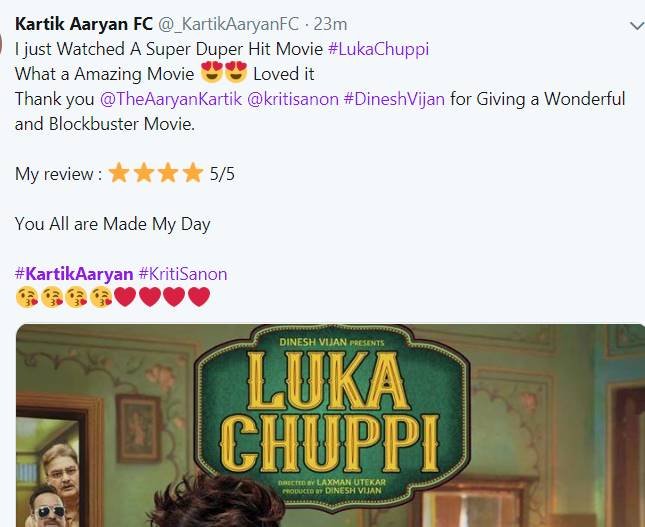Click the last red heart emoji
The image size is (645, 527).
(x=199, y=297)
